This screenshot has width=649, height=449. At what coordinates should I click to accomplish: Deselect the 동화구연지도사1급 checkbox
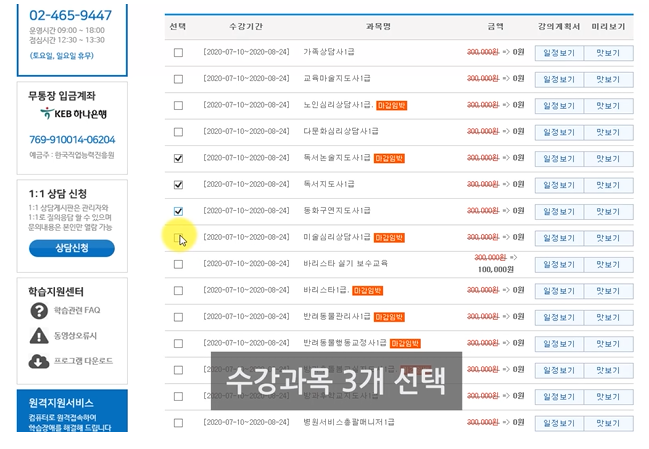pos(178,211)
